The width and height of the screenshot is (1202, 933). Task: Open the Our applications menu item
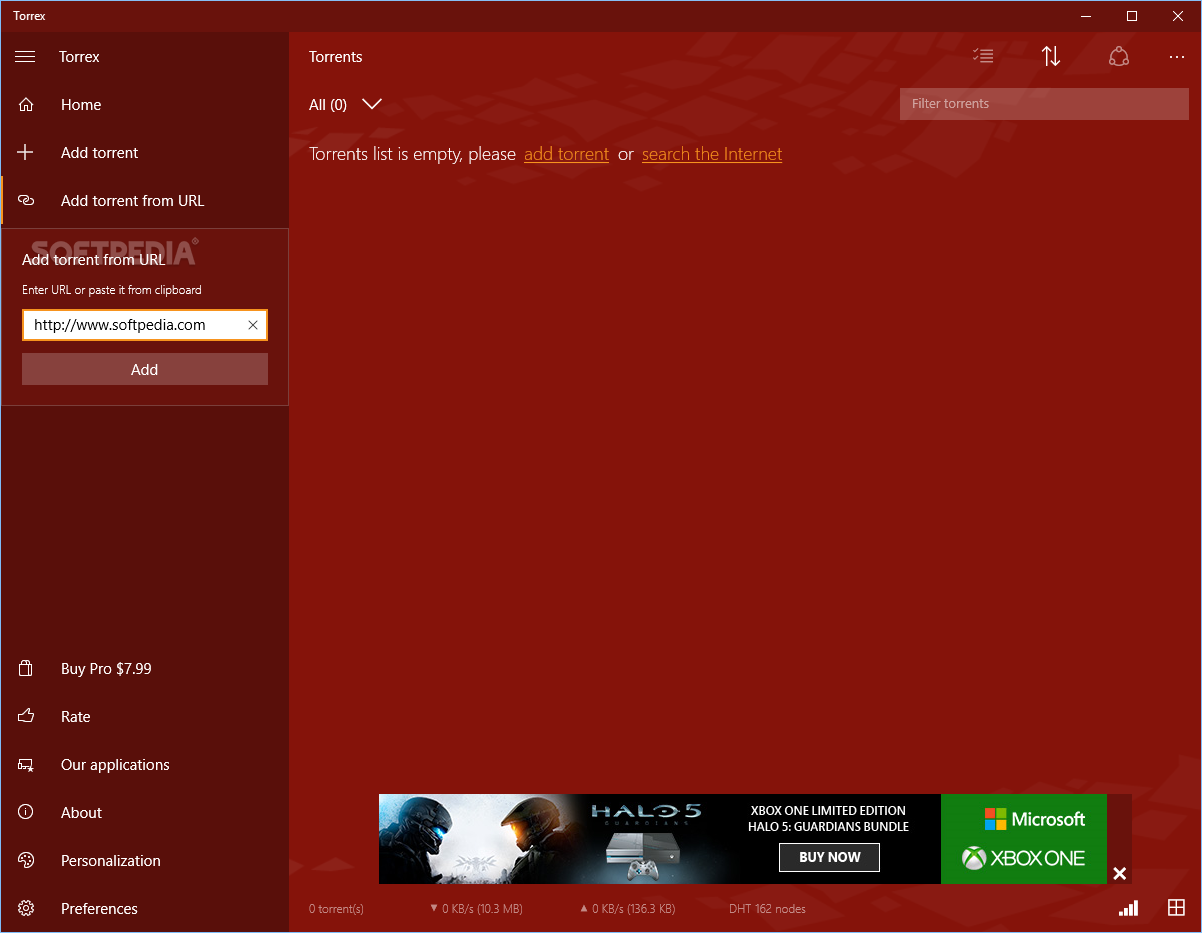pos(145,765)
